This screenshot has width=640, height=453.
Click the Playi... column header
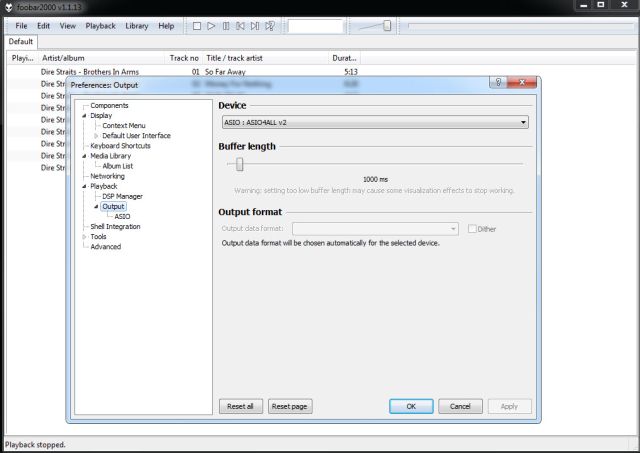pyautogui.click(x=22, y=58)
